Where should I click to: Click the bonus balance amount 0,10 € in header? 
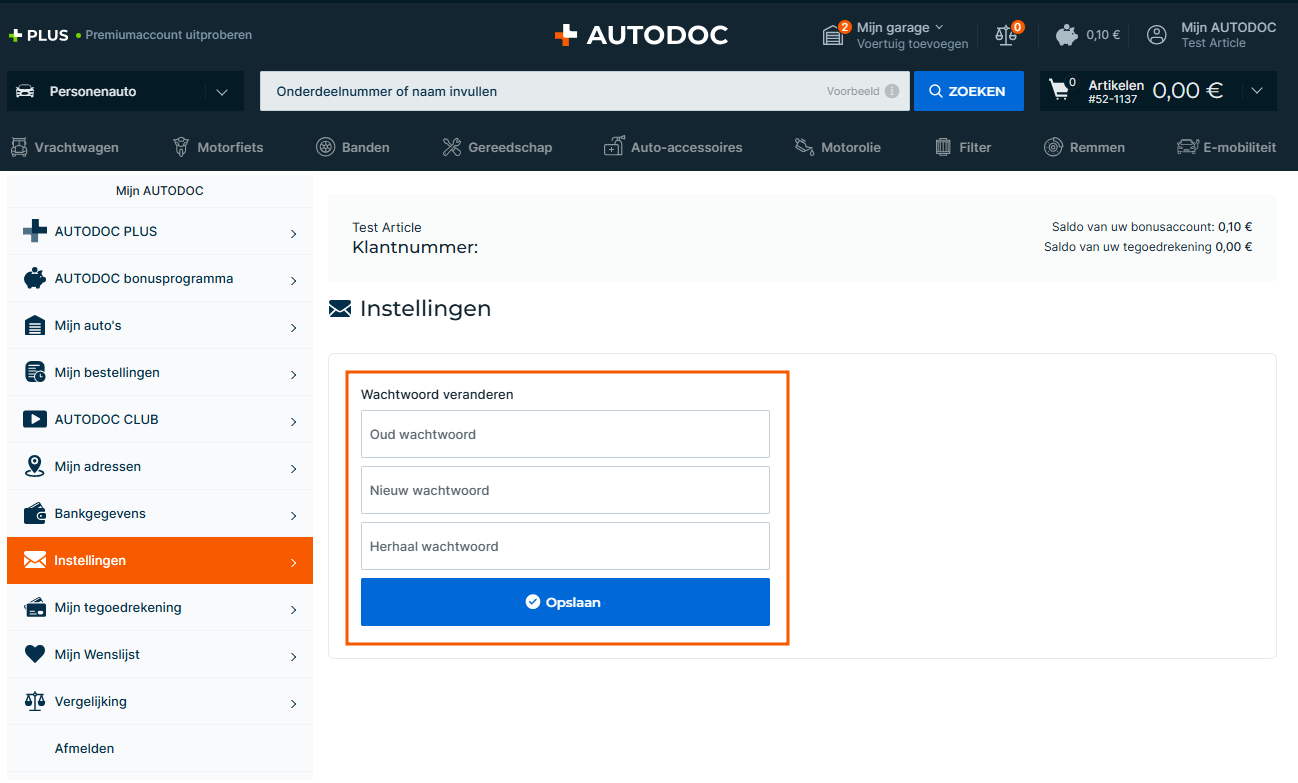[1104, 35]
